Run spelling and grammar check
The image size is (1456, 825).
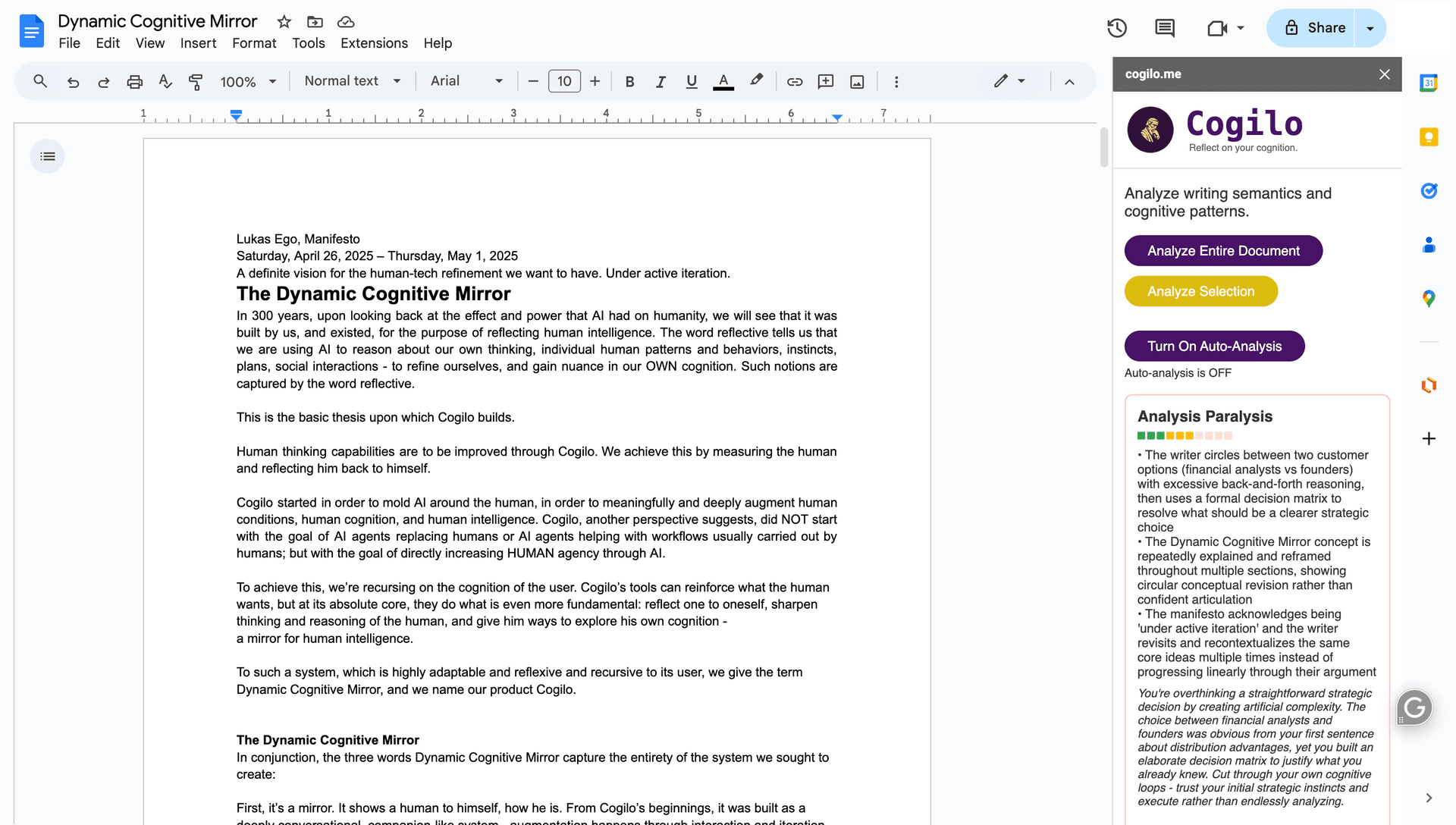point(165,81)
